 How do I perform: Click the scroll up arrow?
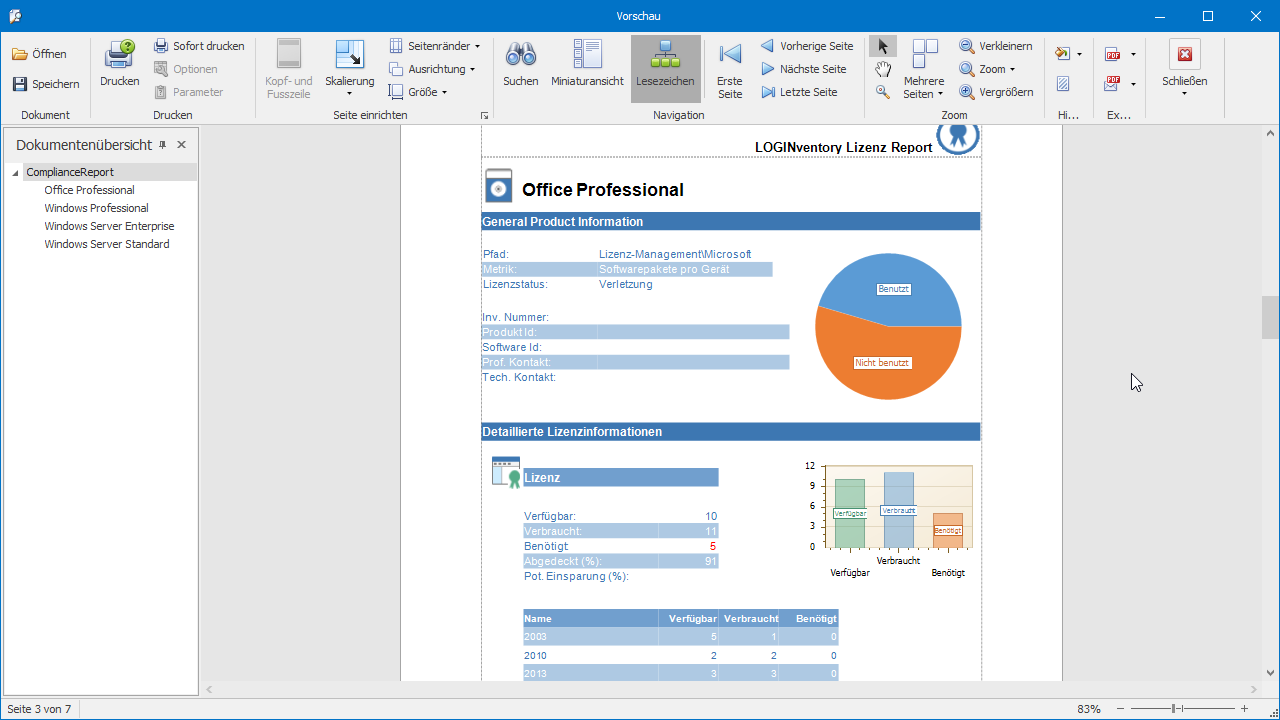pyautogui.click(x=1271, y=133)
